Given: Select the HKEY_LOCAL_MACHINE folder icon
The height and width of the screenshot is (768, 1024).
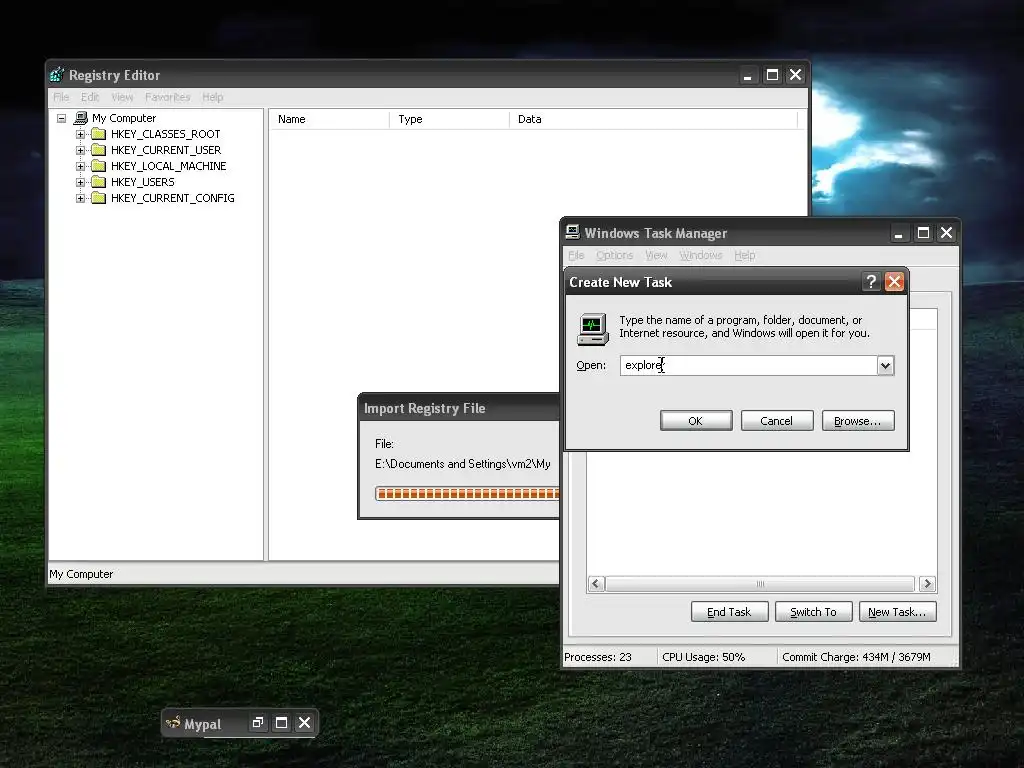Looking at the screenshot, I should (x=99, y=166).
